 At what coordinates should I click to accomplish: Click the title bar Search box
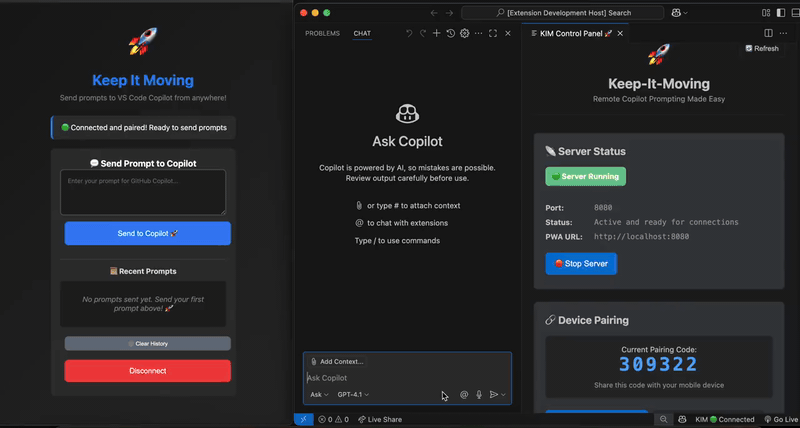[x=563, y=13]
